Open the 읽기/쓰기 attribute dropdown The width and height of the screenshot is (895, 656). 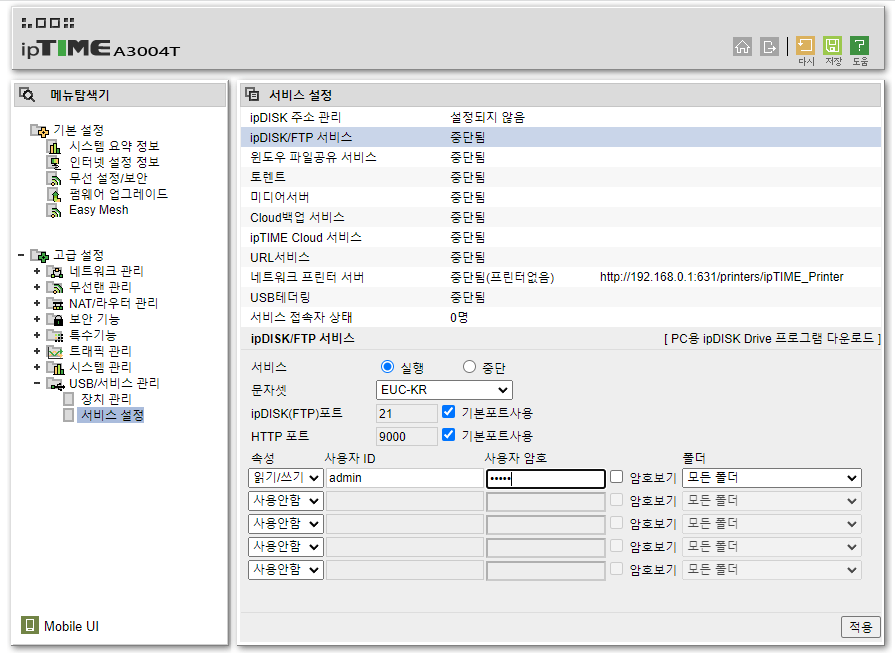285,478
